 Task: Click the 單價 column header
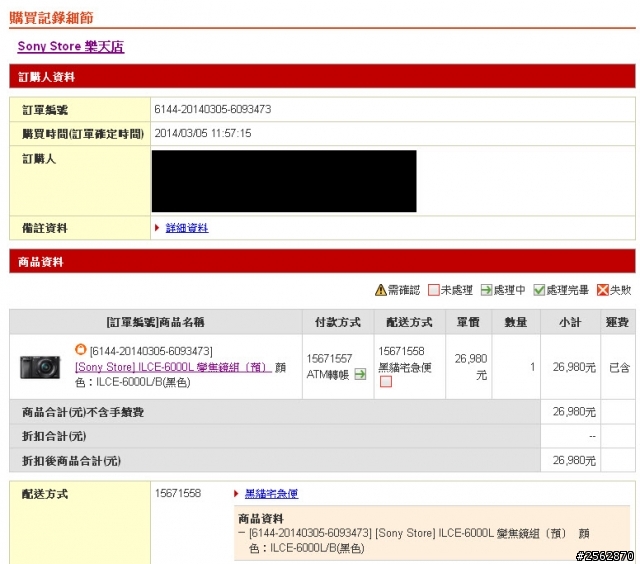(x=468, y=322)
